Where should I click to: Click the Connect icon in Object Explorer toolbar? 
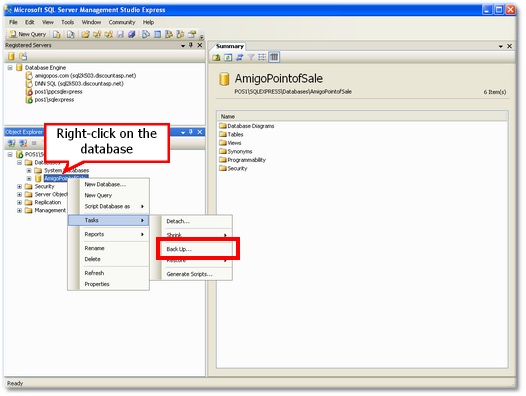pyautogui.click(x=11, y=143)
